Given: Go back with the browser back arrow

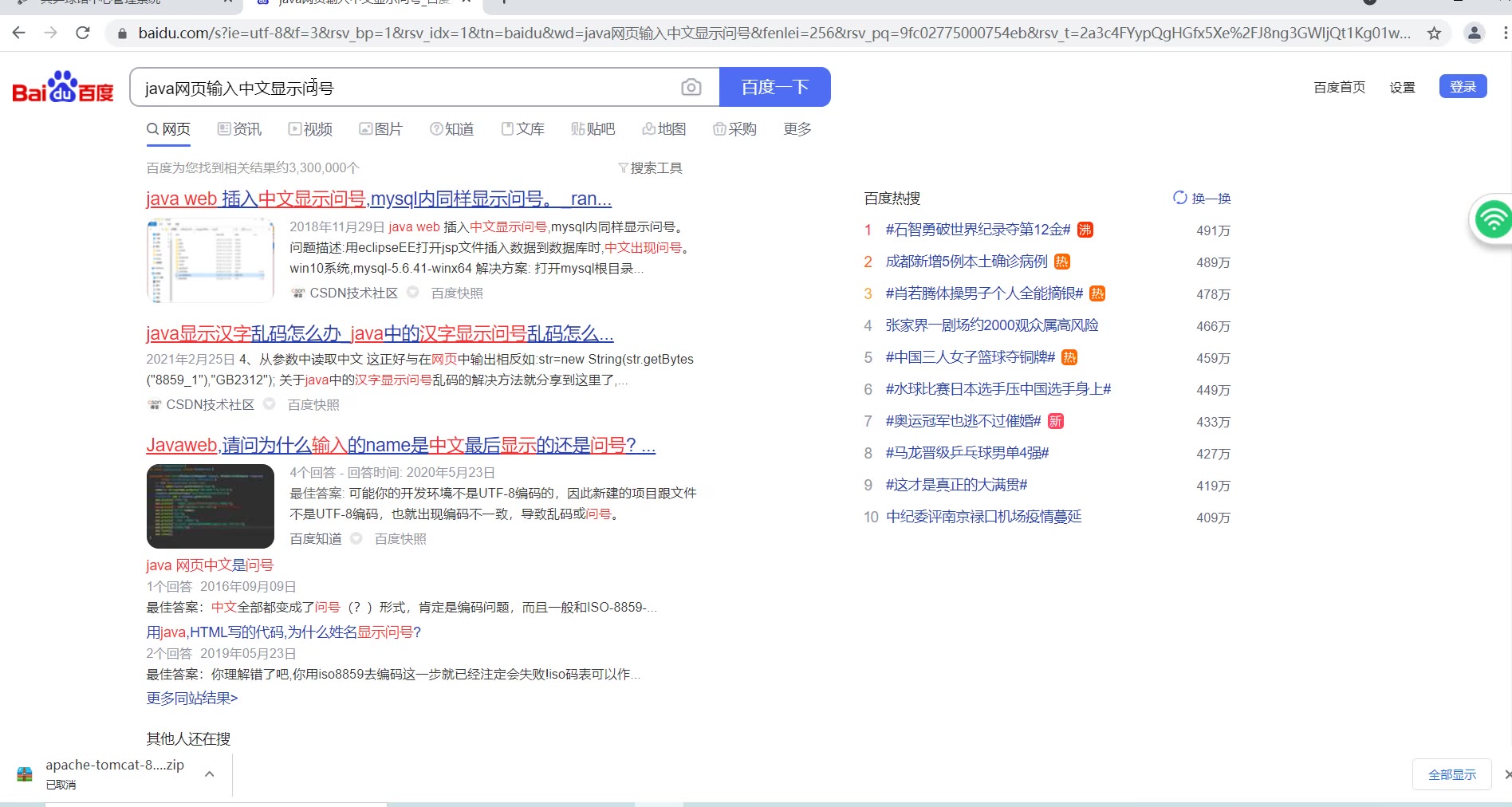Looking at the screenshot, I should (19, 33).
